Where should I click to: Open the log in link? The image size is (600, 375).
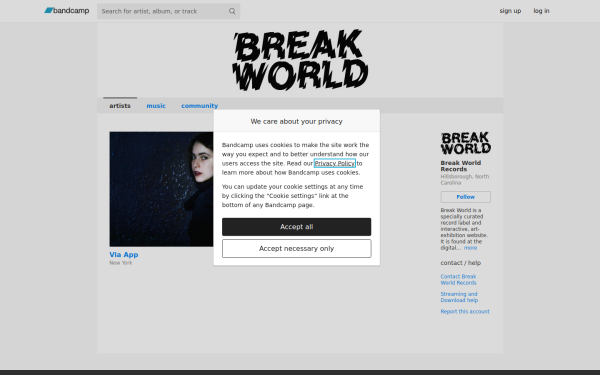[541, 11]
